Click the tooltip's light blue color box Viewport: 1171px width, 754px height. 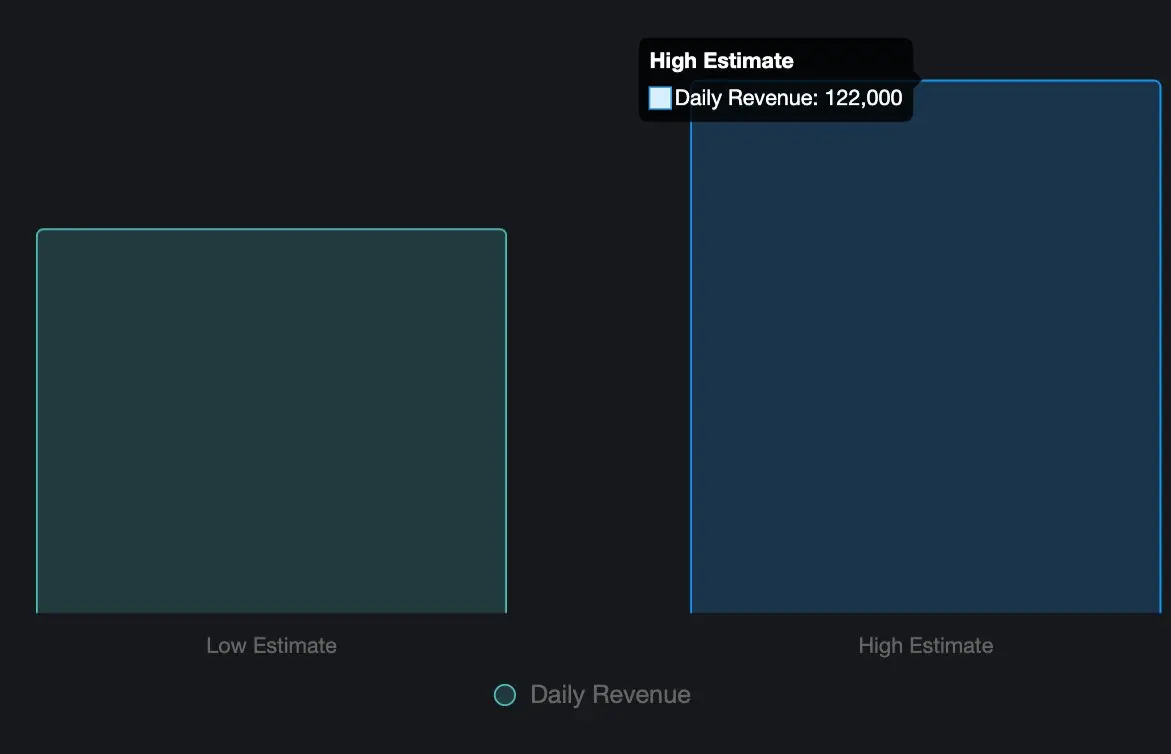[x=660, y=98]
